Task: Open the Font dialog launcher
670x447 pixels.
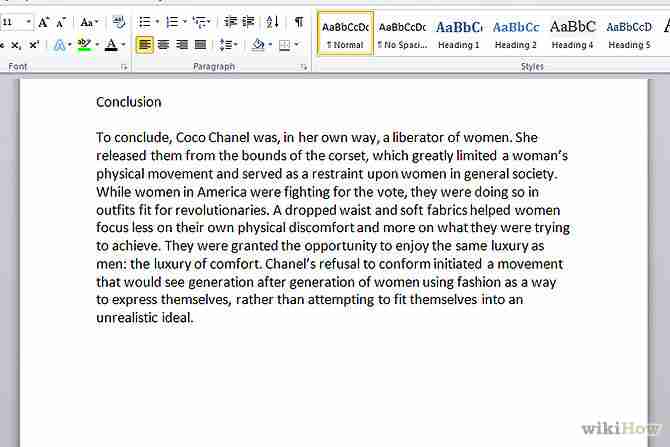Action: [x=124, y=67]
